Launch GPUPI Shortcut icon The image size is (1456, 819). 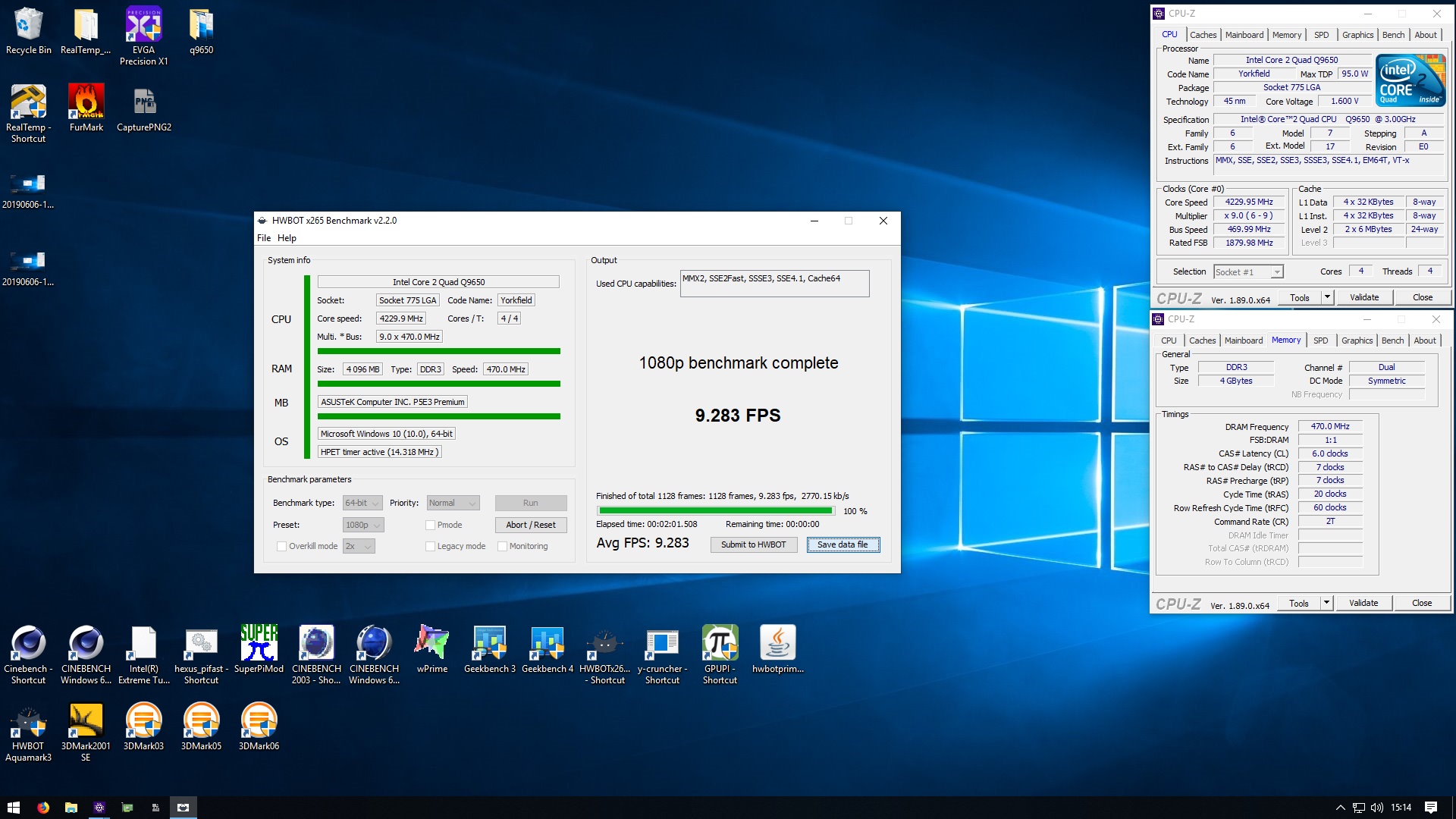point(720,655)
